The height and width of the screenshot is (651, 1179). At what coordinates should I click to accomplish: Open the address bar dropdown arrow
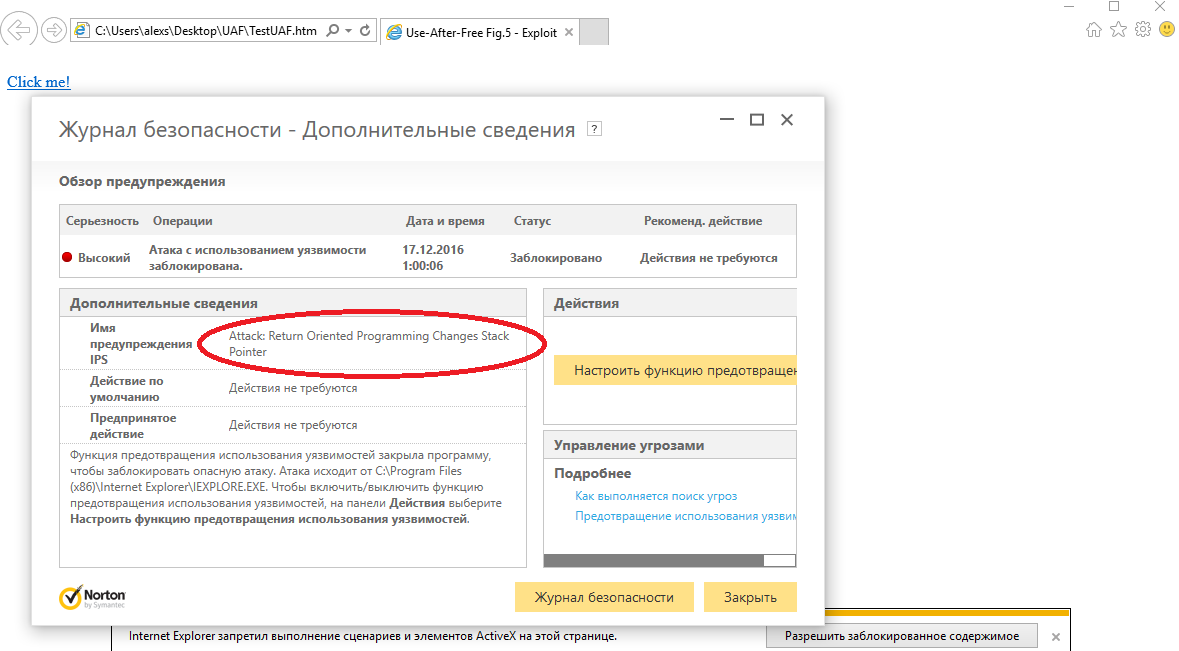point(348,31)
